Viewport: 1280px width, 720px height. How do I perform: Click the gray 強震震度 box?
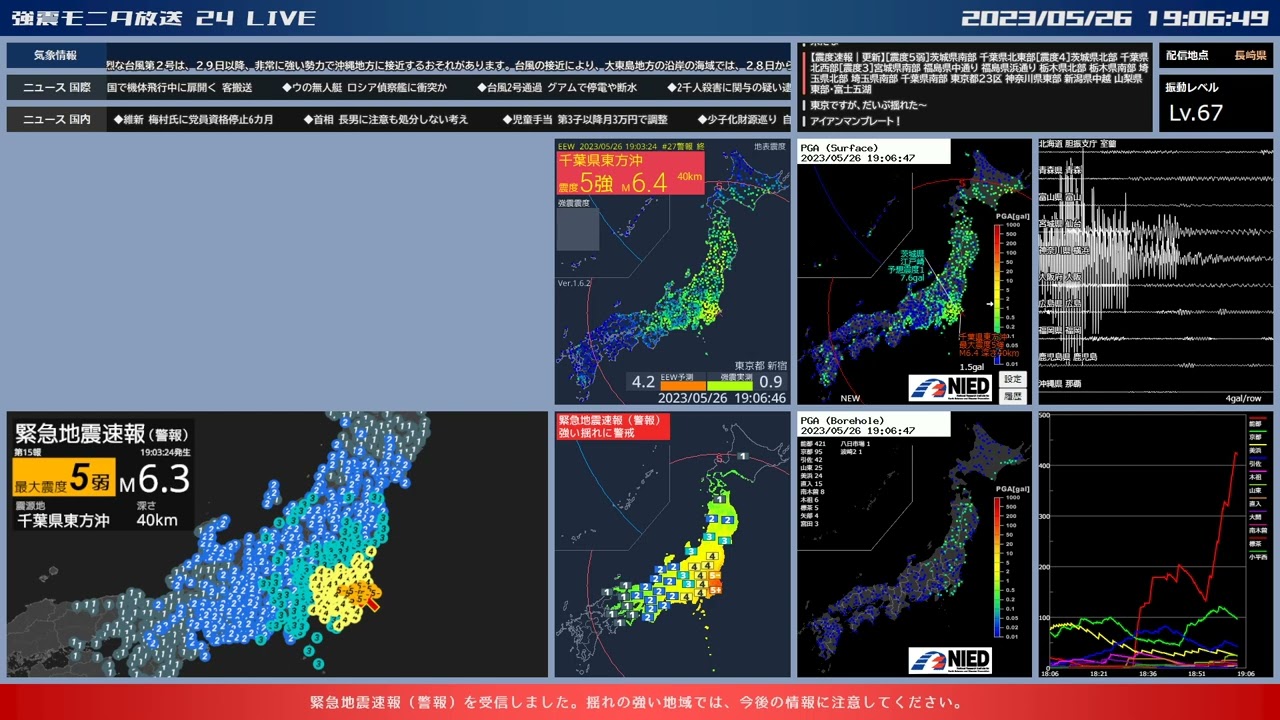578,229
